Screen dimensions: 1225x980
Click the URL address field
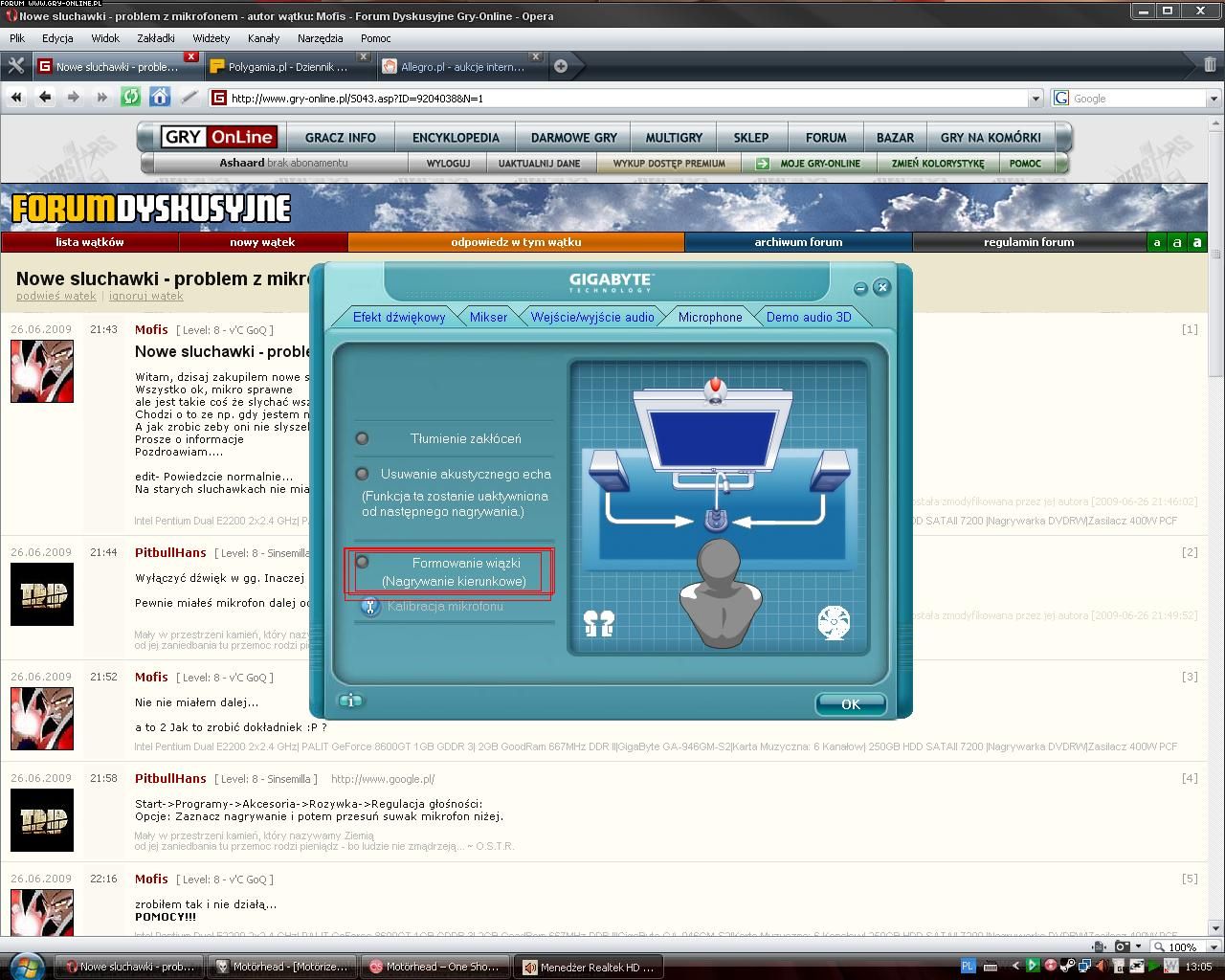pos(627,98)
